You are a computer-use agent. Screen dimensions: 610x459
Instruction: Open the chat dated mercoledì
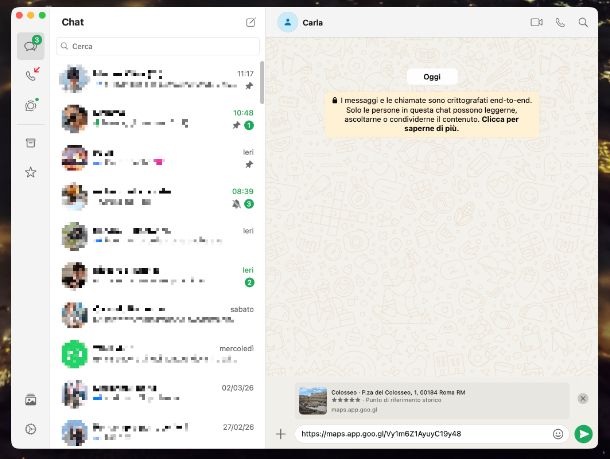158,354
